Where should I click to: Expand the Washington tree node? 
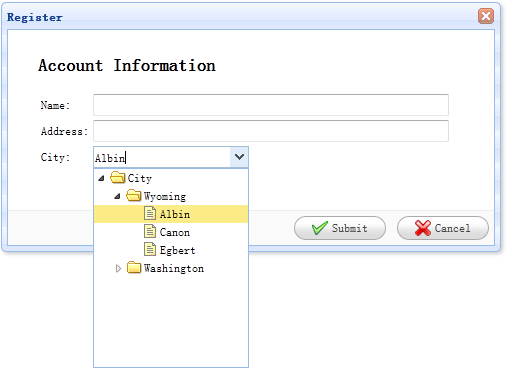(118, 268)
